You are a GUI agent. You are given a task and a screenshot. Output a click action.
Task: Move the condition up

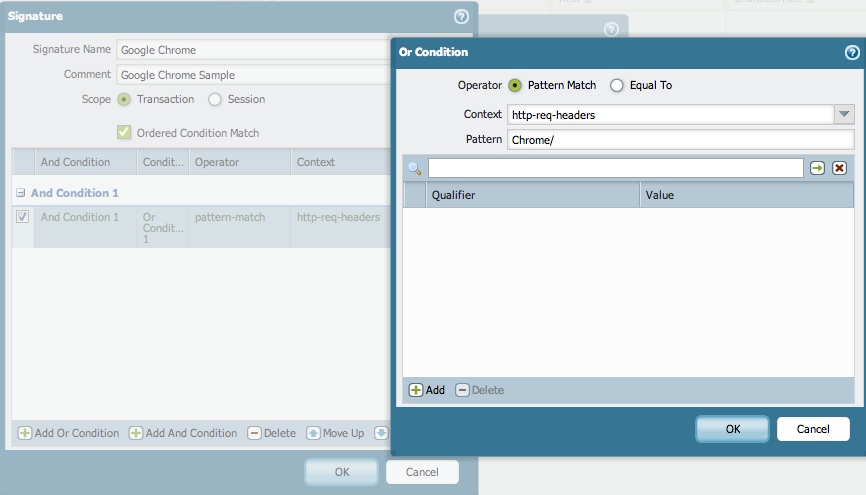335,433
